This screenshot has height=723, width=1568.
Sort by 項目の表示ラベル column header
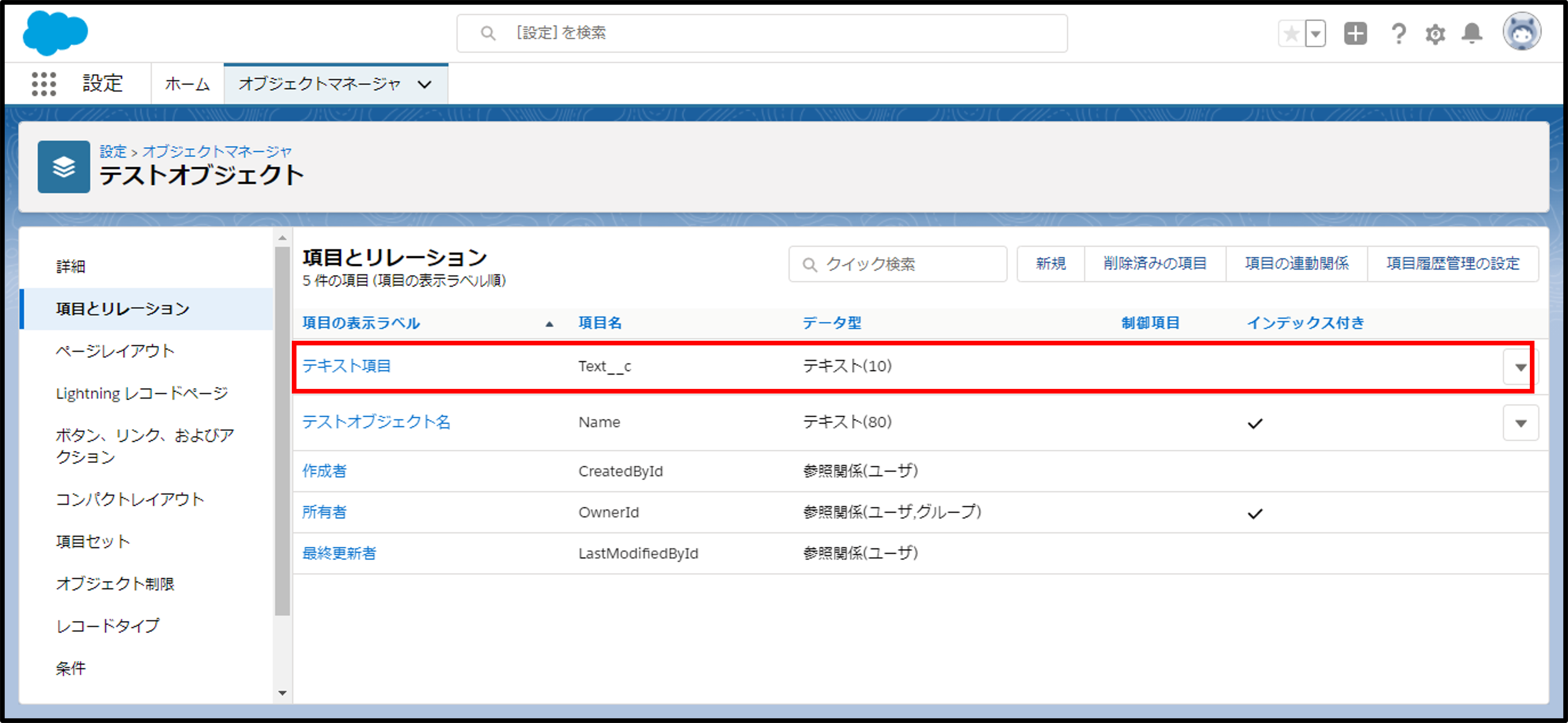click(361, 323)
